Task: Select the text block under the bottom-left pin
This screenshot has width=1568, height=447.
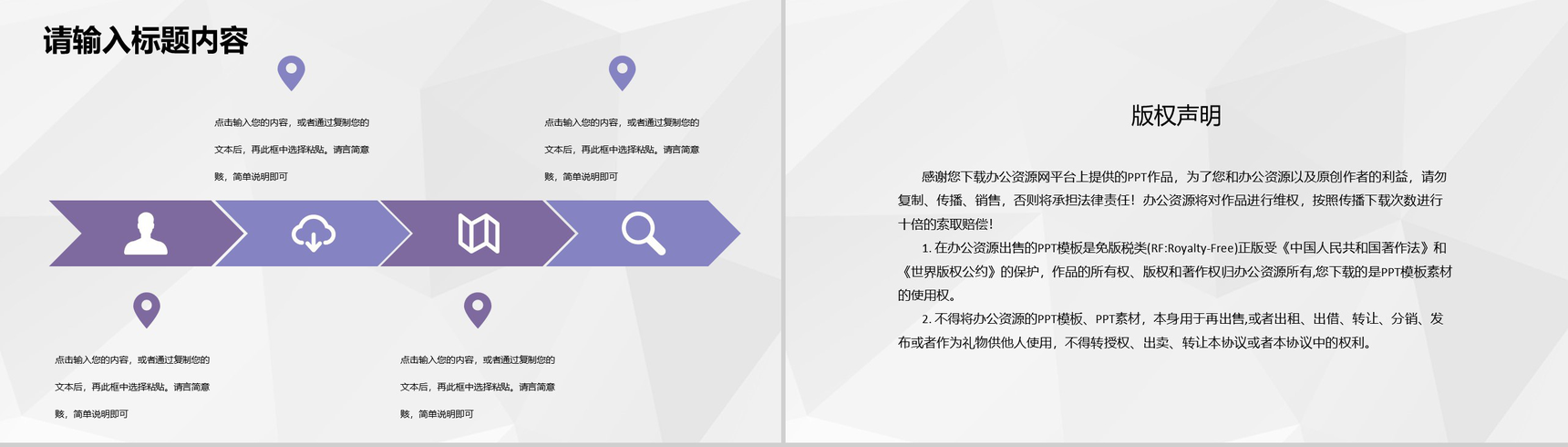Action: click(132, 387)
